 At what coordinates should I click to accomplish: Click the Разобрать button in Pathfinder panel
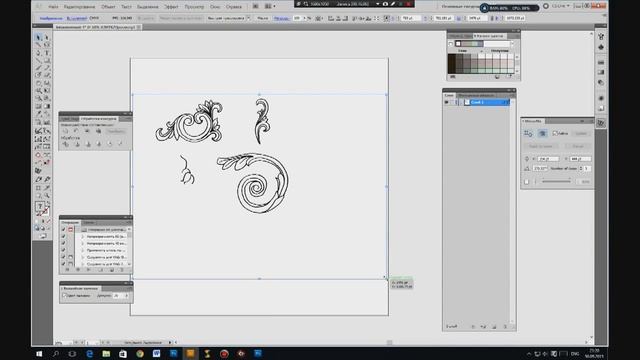click(x=116, y=131)
